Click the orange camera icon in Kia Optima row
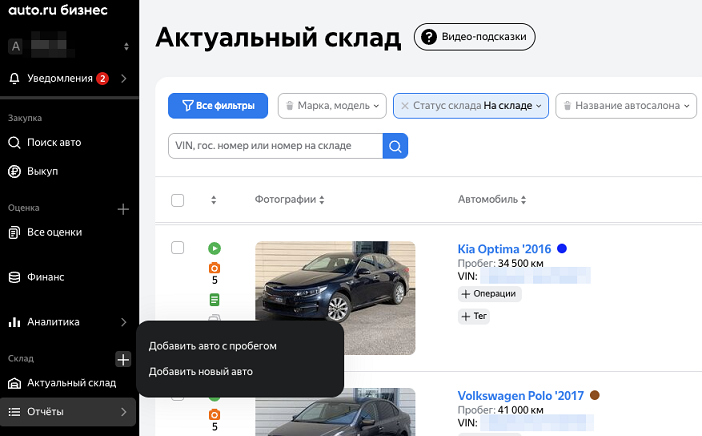Screen dimensions: 702x436 [214, 268]
